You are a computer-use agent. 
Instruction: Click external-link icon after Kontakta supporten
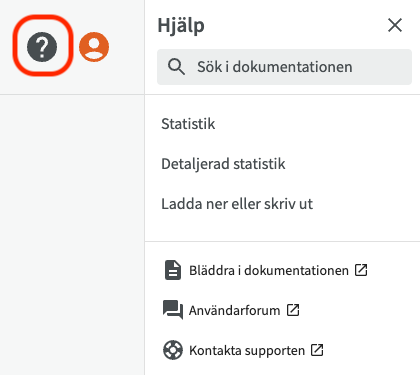click(x=317, y=350)
